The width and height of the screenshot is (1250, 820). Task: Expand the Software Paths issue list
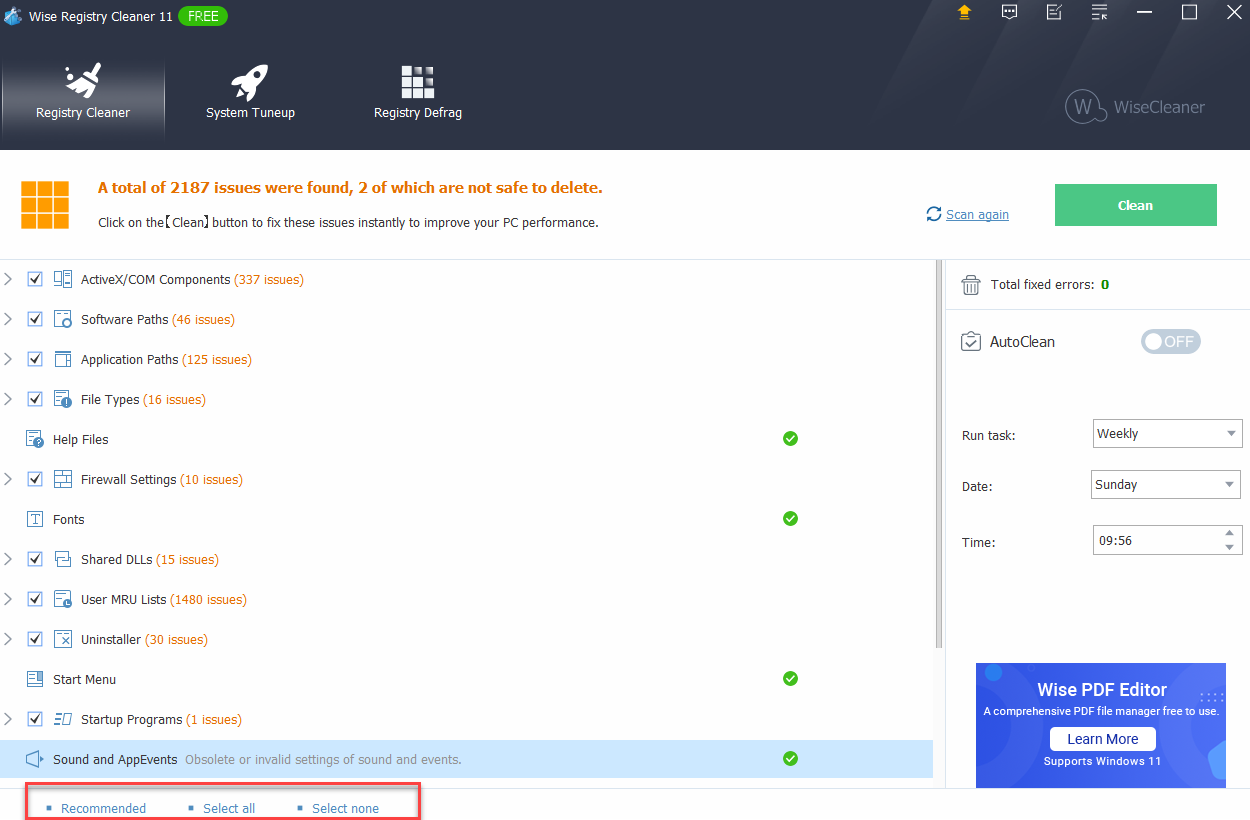tap(8, 319)
